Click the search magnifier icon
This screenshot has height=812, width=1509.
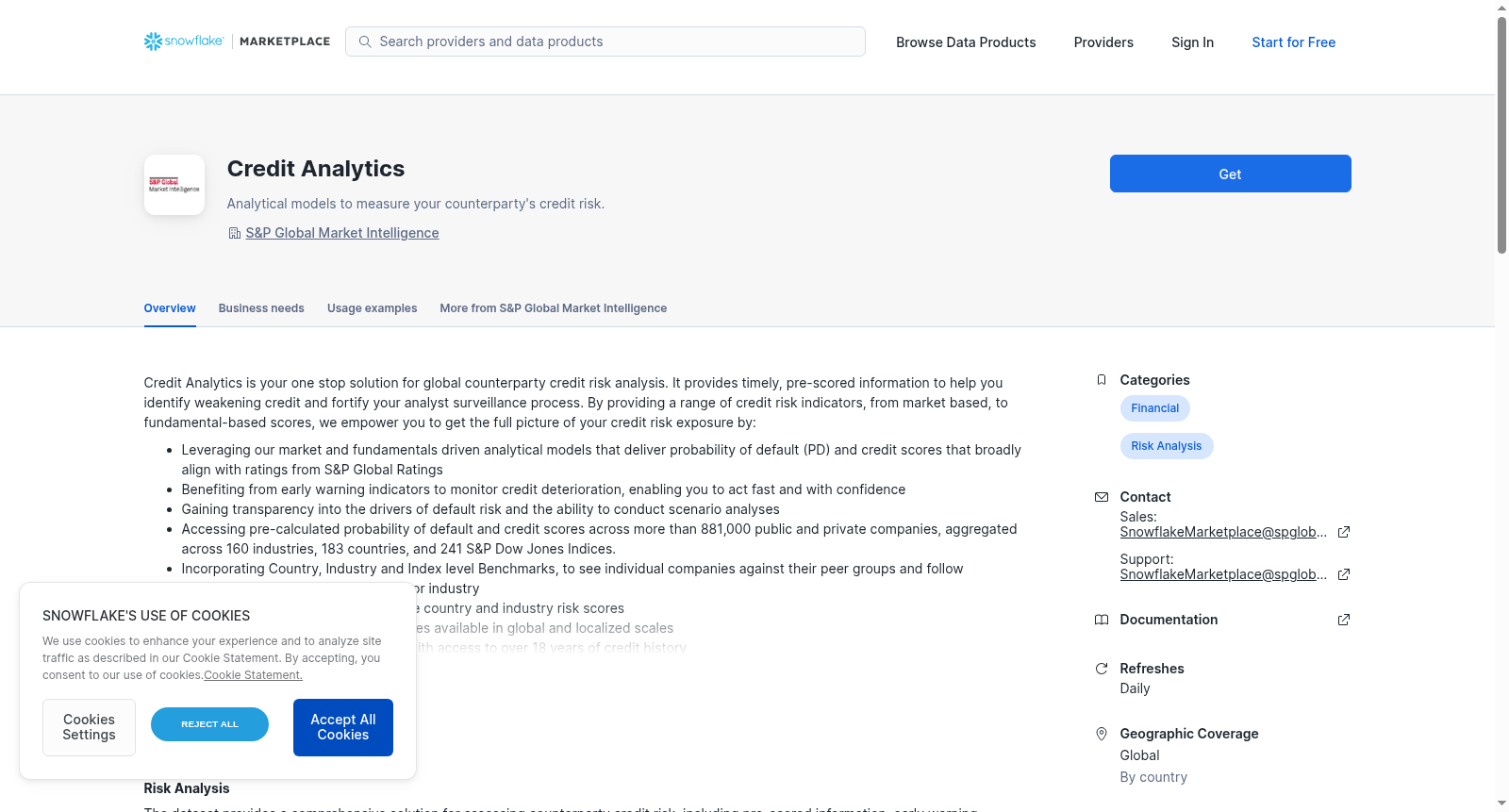[x=365, y=41]
